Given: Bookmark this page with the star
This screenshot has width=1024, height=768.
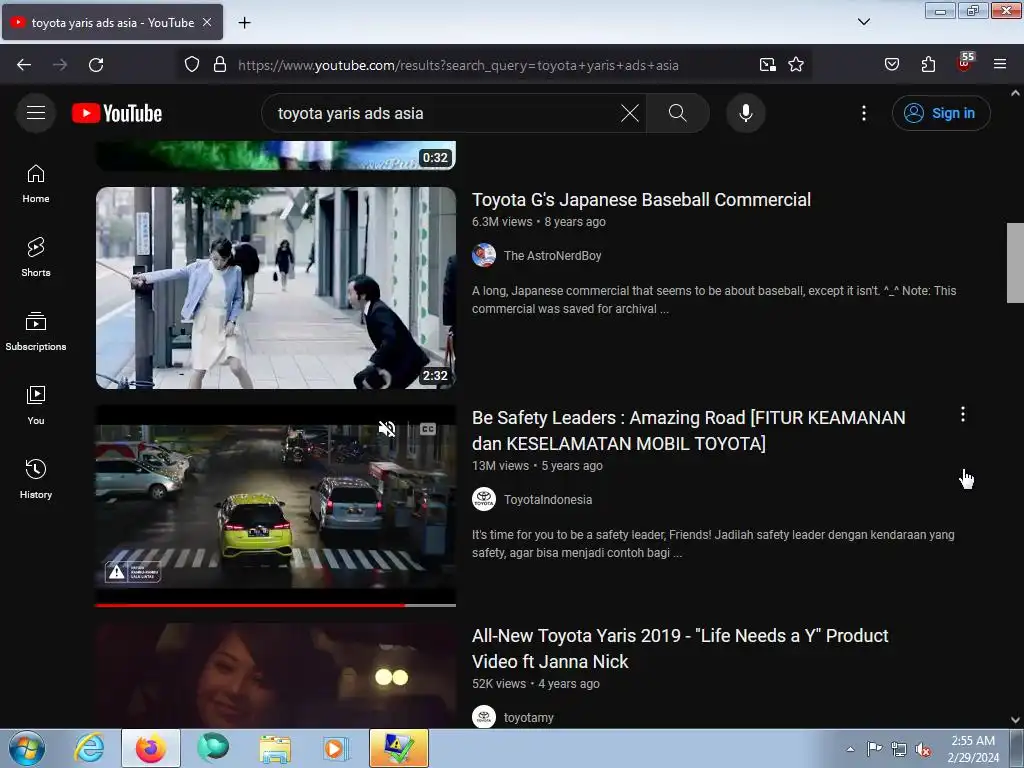Looking at the screenshot, I should 795,65.
